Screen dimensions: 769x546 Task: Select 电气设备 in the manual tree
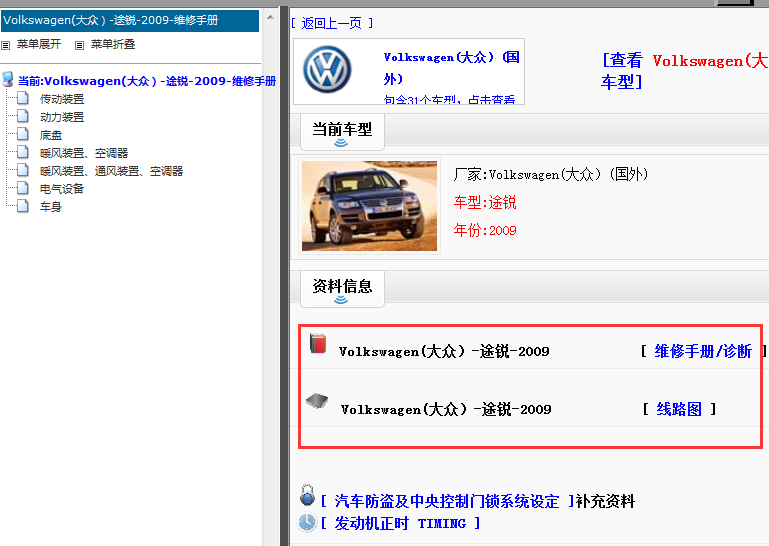(62, 189)
